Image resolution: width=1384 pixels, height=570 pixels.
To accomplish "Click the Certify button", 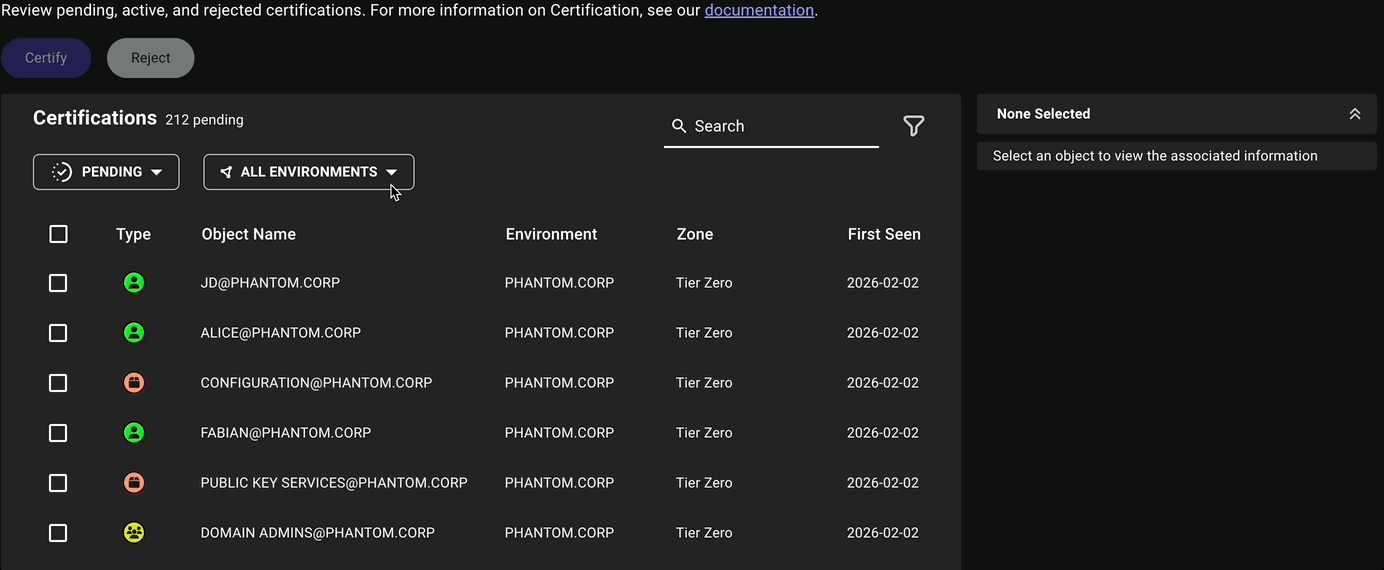I will point(46,58).
